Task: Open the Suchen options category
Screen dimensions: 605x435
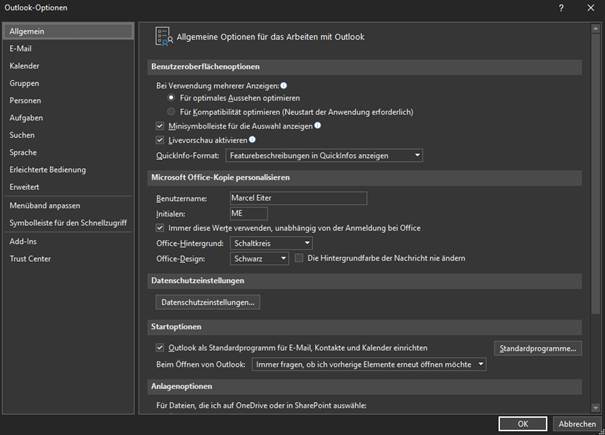Action: (68, 135)
